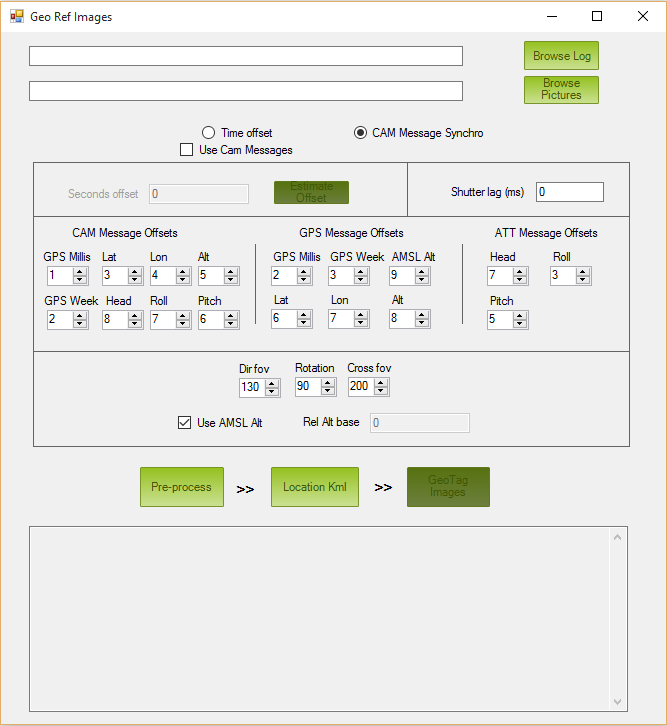This screenshot has width=667, height=726.
Task: Click the Shutter lag input field
Action: [x=569, y=192]
